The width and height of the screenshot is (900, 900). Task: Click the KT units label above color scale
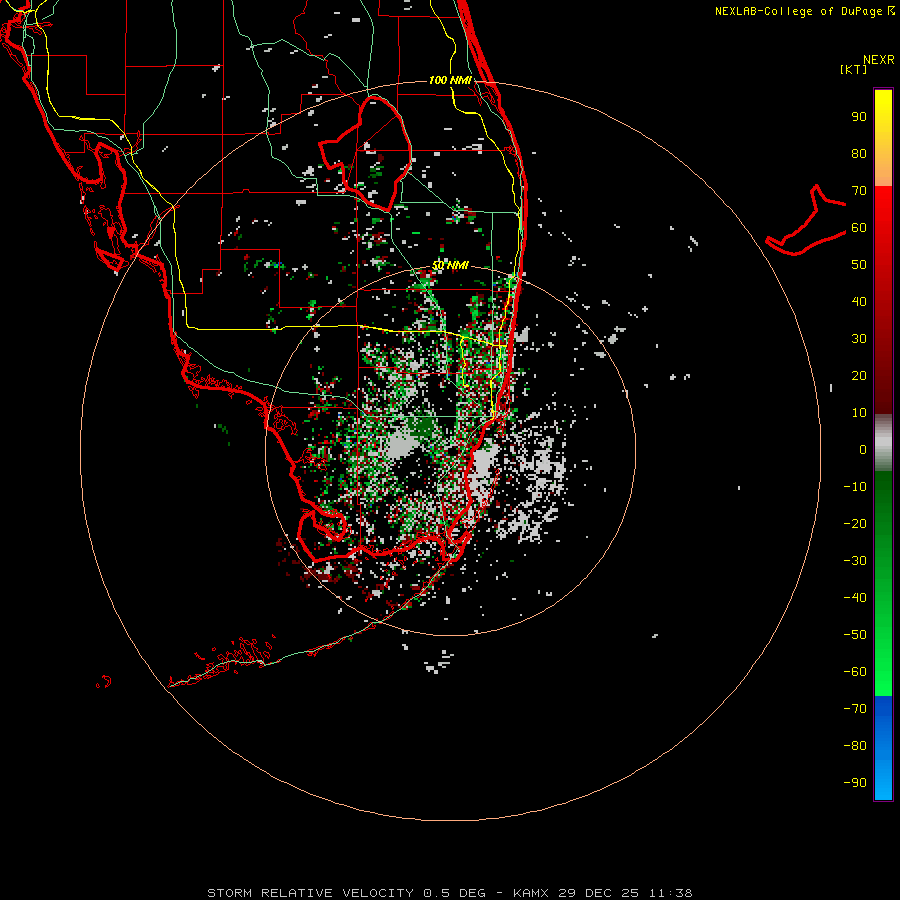(854, 69)
